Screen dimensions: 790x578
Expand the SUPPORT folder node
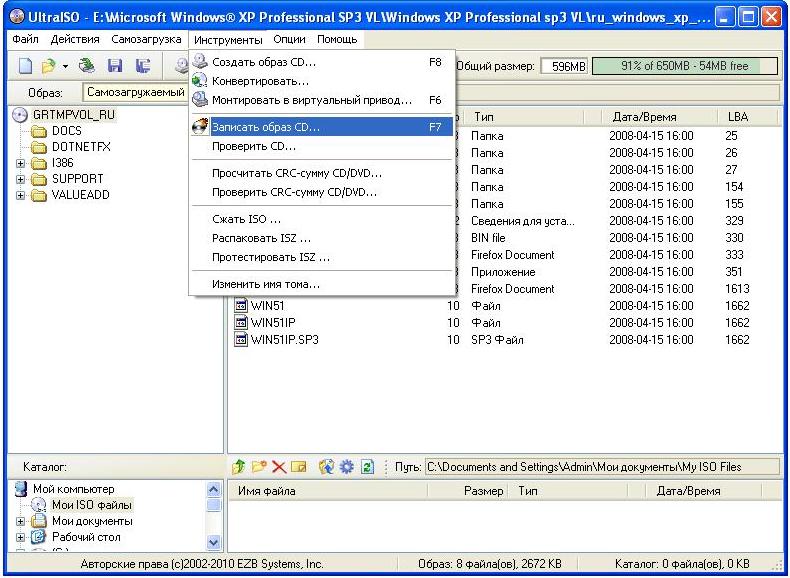pos(20,179)
